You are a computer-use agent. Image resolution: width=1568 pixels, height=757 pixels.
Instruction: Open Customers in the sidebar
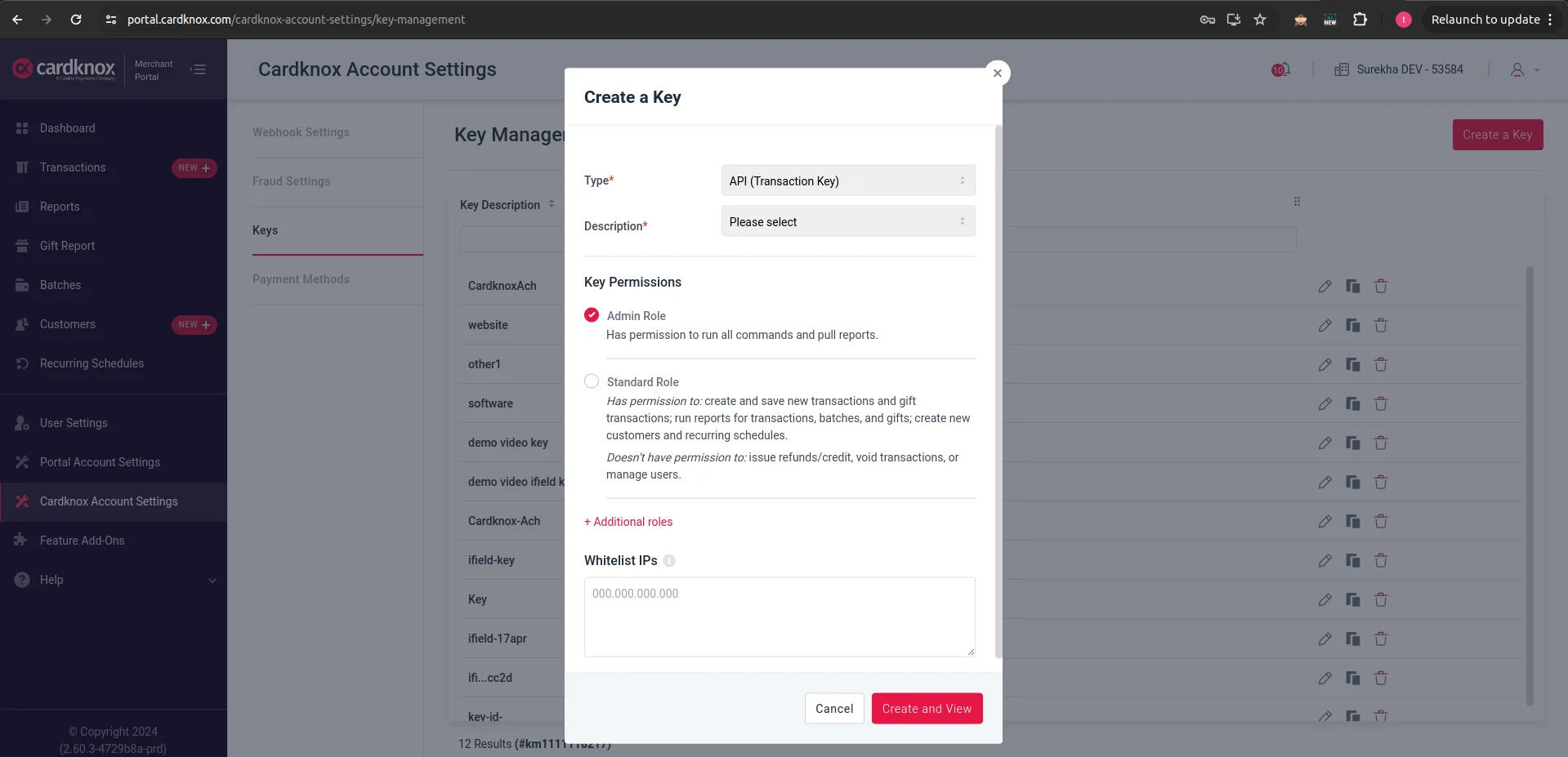(68, 324)
